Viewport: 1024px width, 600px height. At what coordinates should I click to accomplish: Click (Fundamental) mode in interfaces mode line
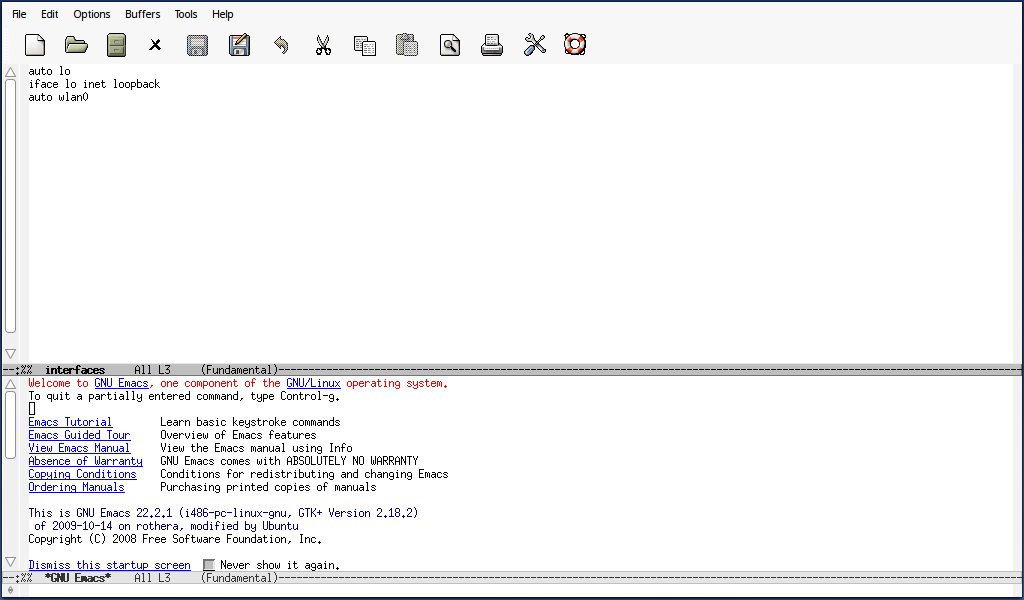click(x=239, y=370)
